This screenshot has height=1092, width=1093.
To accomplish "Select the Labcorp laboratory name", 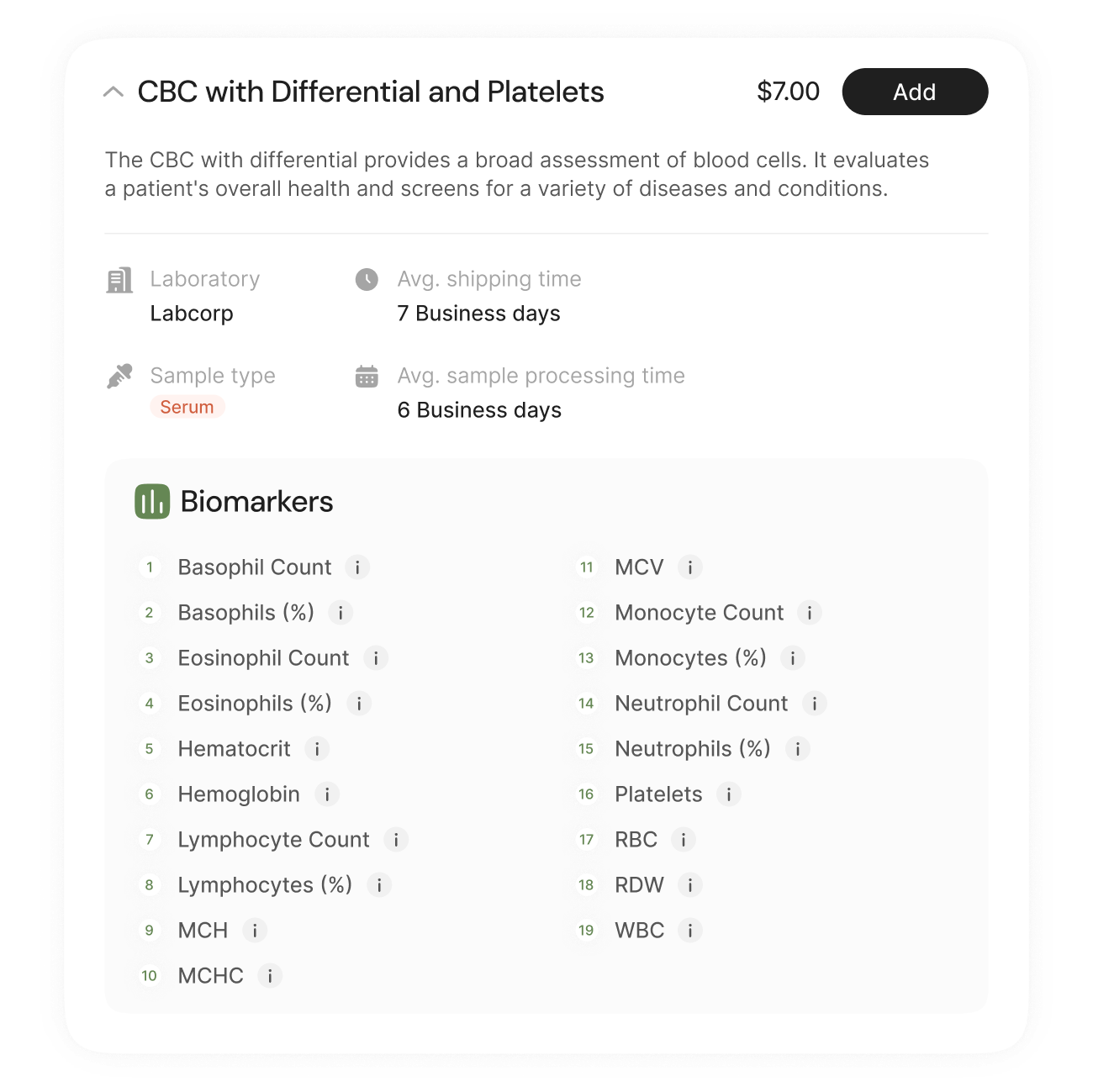I will point(192,314).
